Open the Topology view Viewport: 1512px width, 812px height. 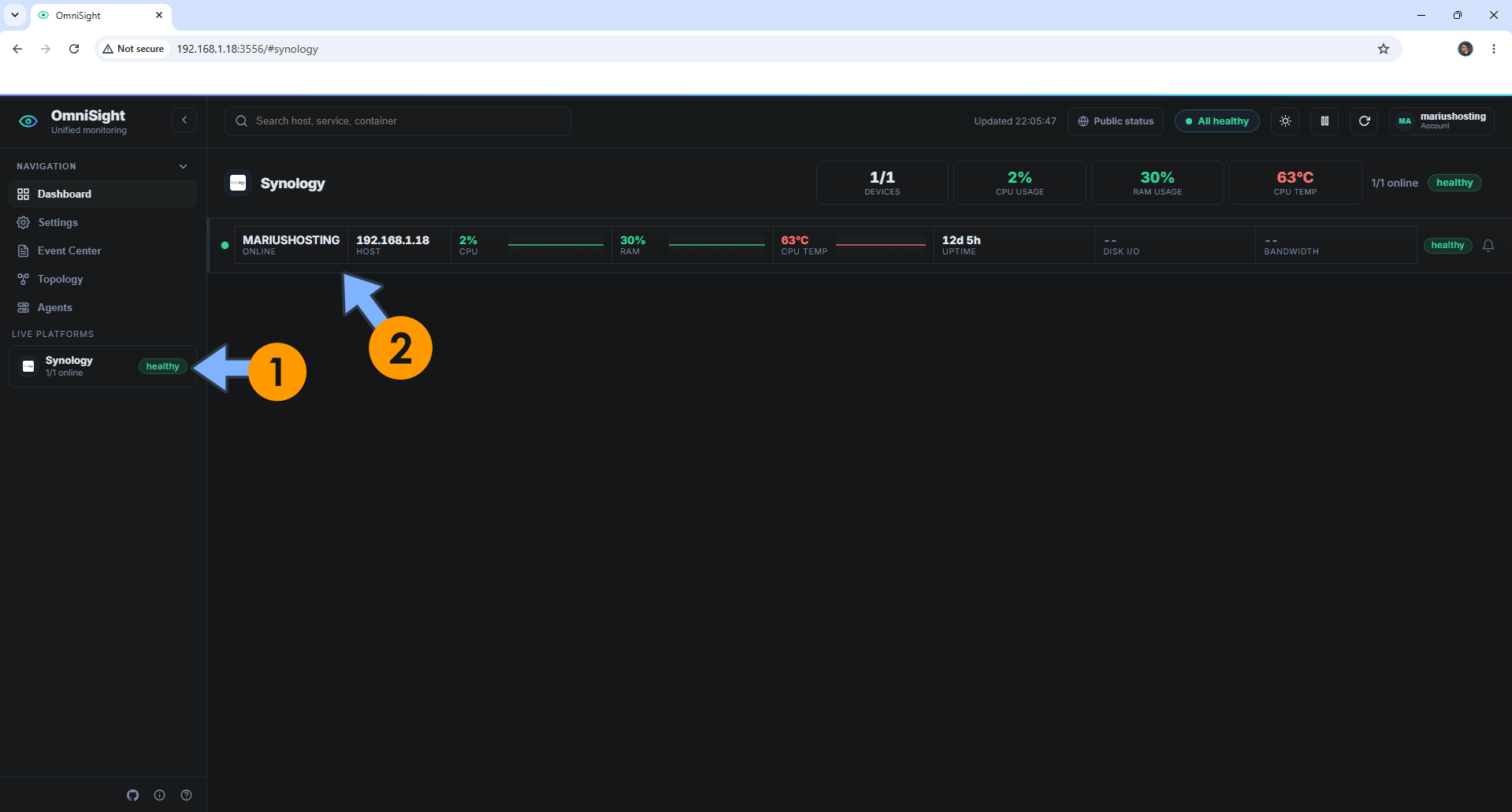pyautogui.click(x=102, y=279)
